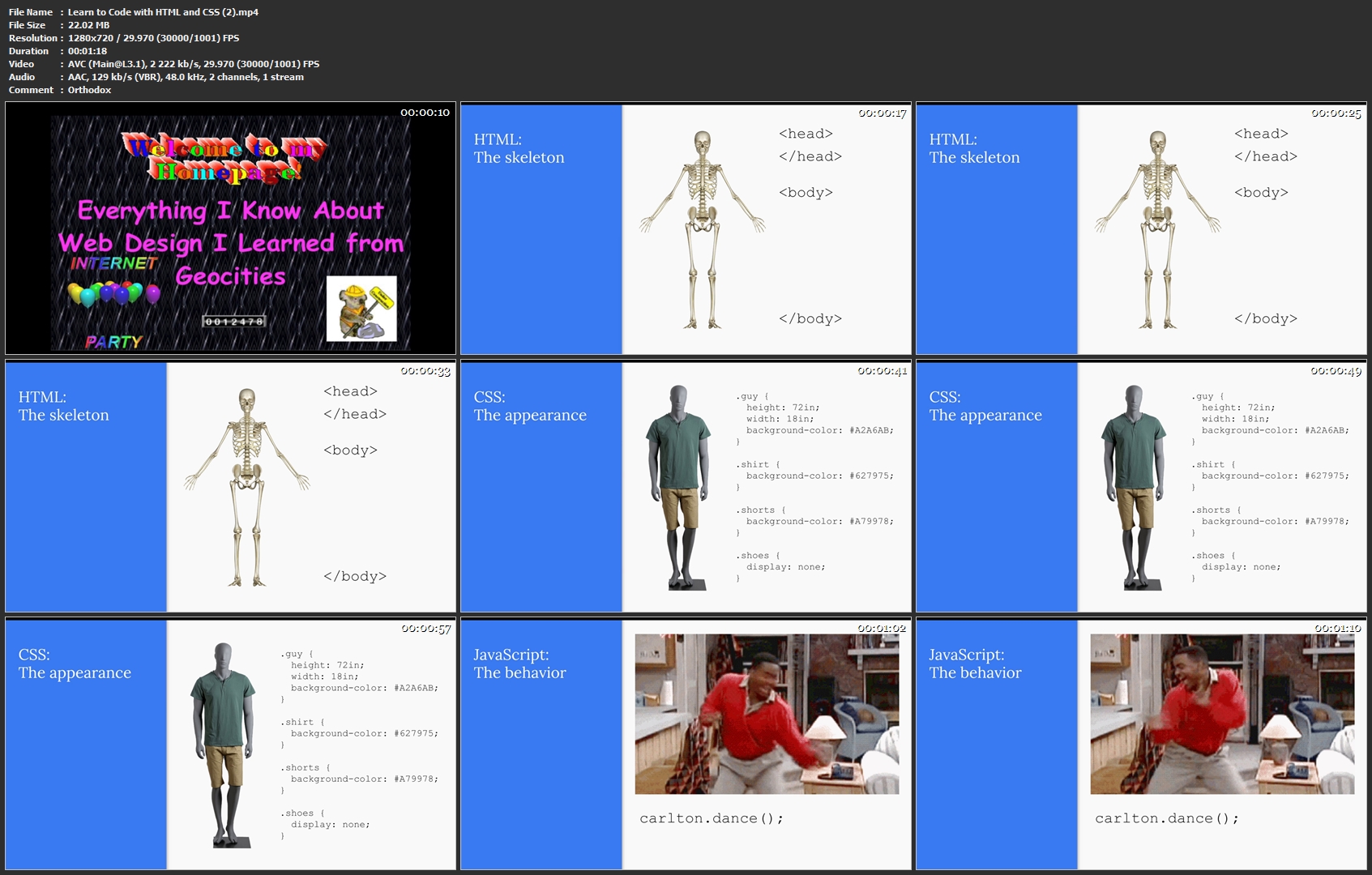Select the skeleton frame stamped 00:00:25
1372x875 pixels.
1141,228
